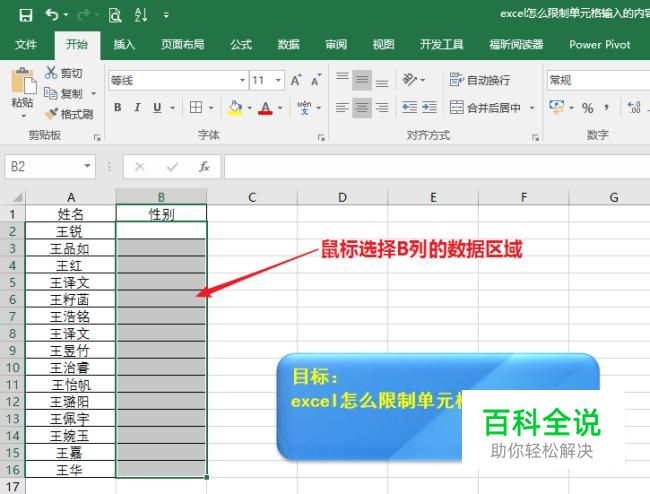Switch to the 插入 tab

pos(124,44)
